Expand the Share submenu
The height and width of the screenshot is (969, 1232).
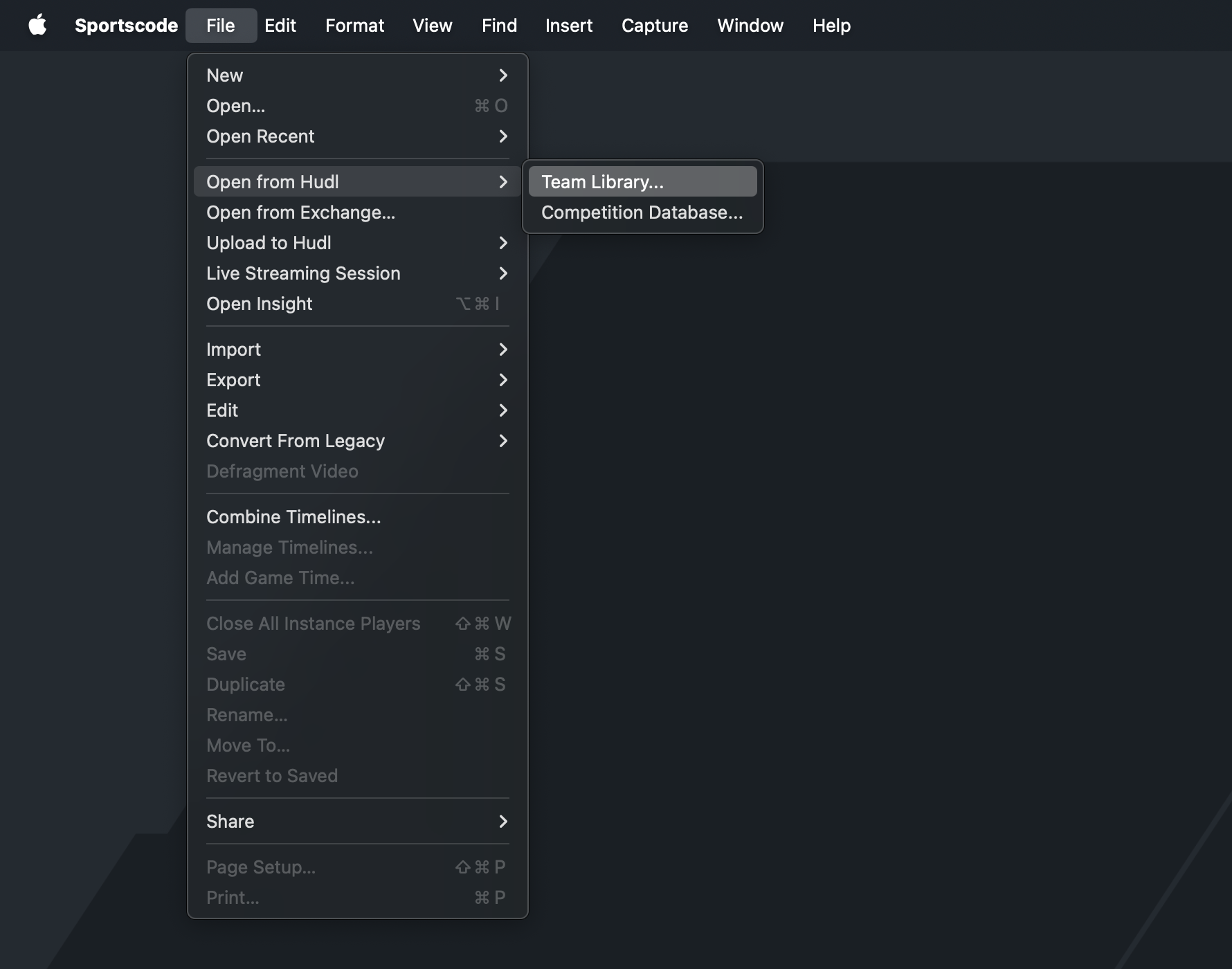(x=357, y=822)
